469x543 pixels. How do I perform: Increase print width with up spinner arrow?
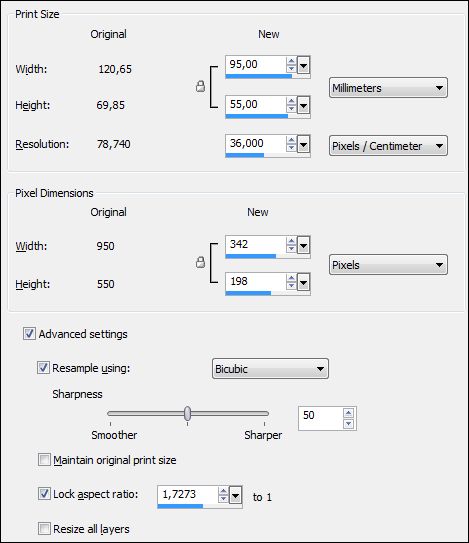coord(291,61)
